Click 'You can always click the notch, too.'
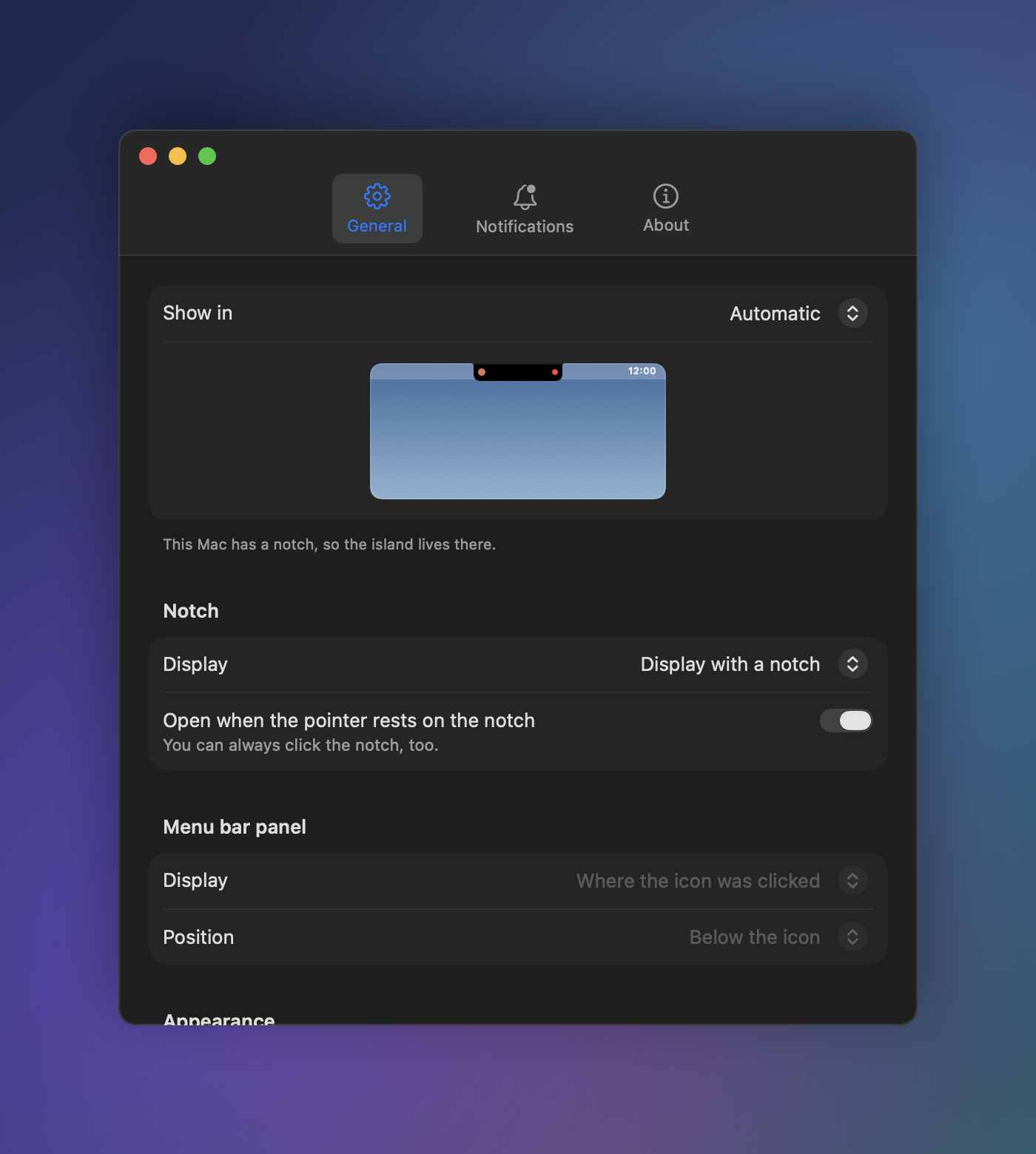This screenshot has width=1036, height=1154. [x=300, y=745]
